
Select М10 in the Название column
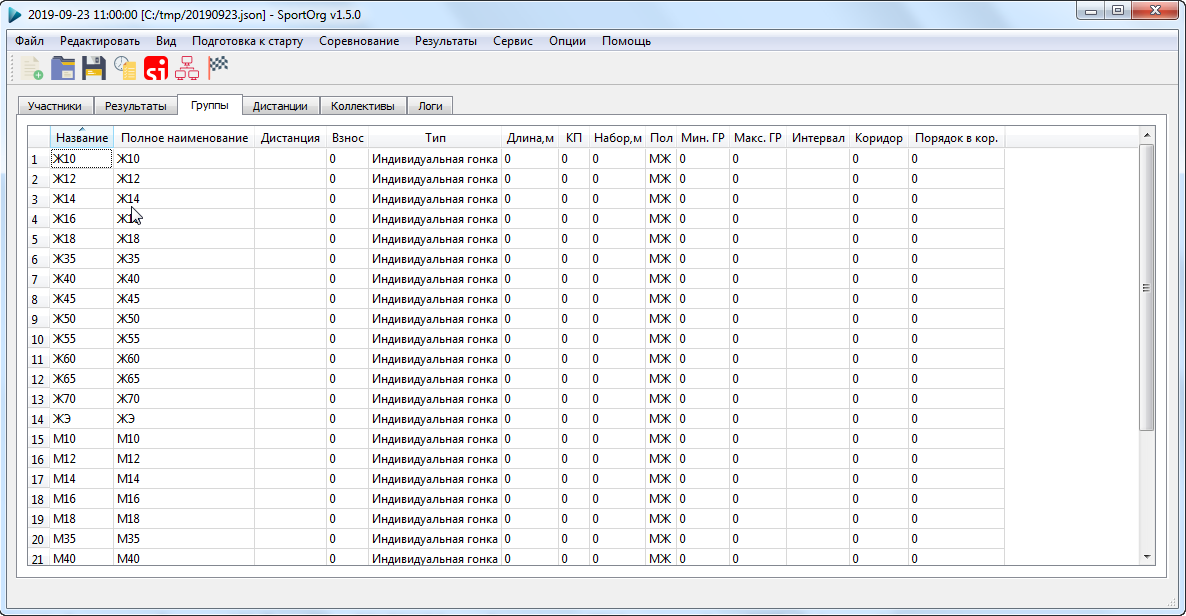pos(82,439)
